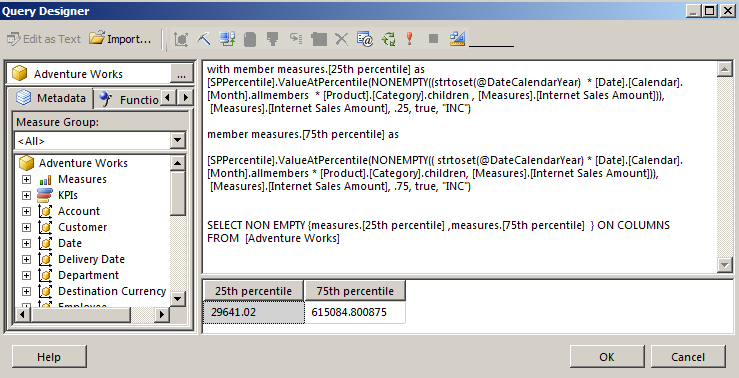Select the Destination Currency tree item
The width and height of the screenshot is (739, 378).
[x=112, y=291]
